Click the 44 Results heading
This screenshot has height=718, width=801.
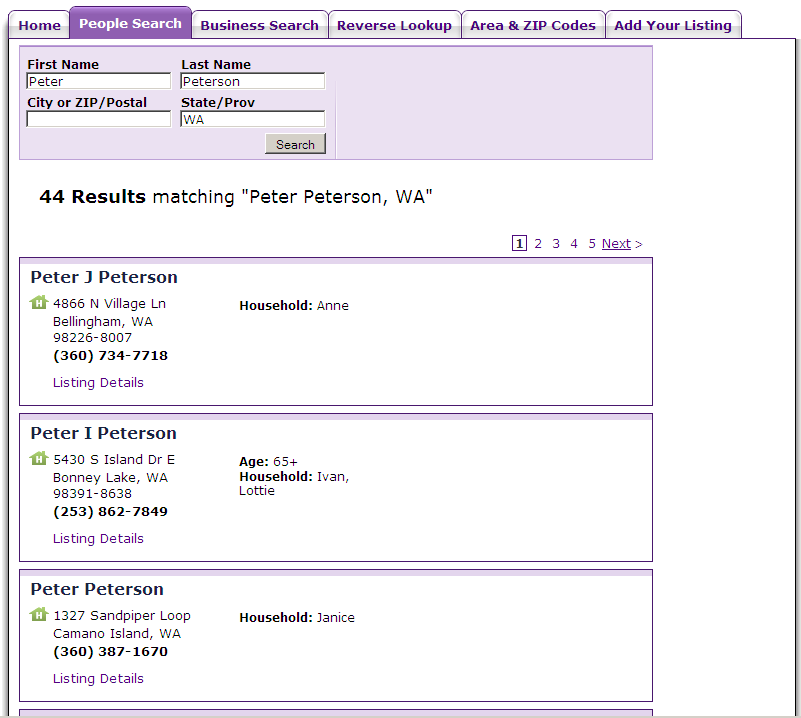(92, 196)
